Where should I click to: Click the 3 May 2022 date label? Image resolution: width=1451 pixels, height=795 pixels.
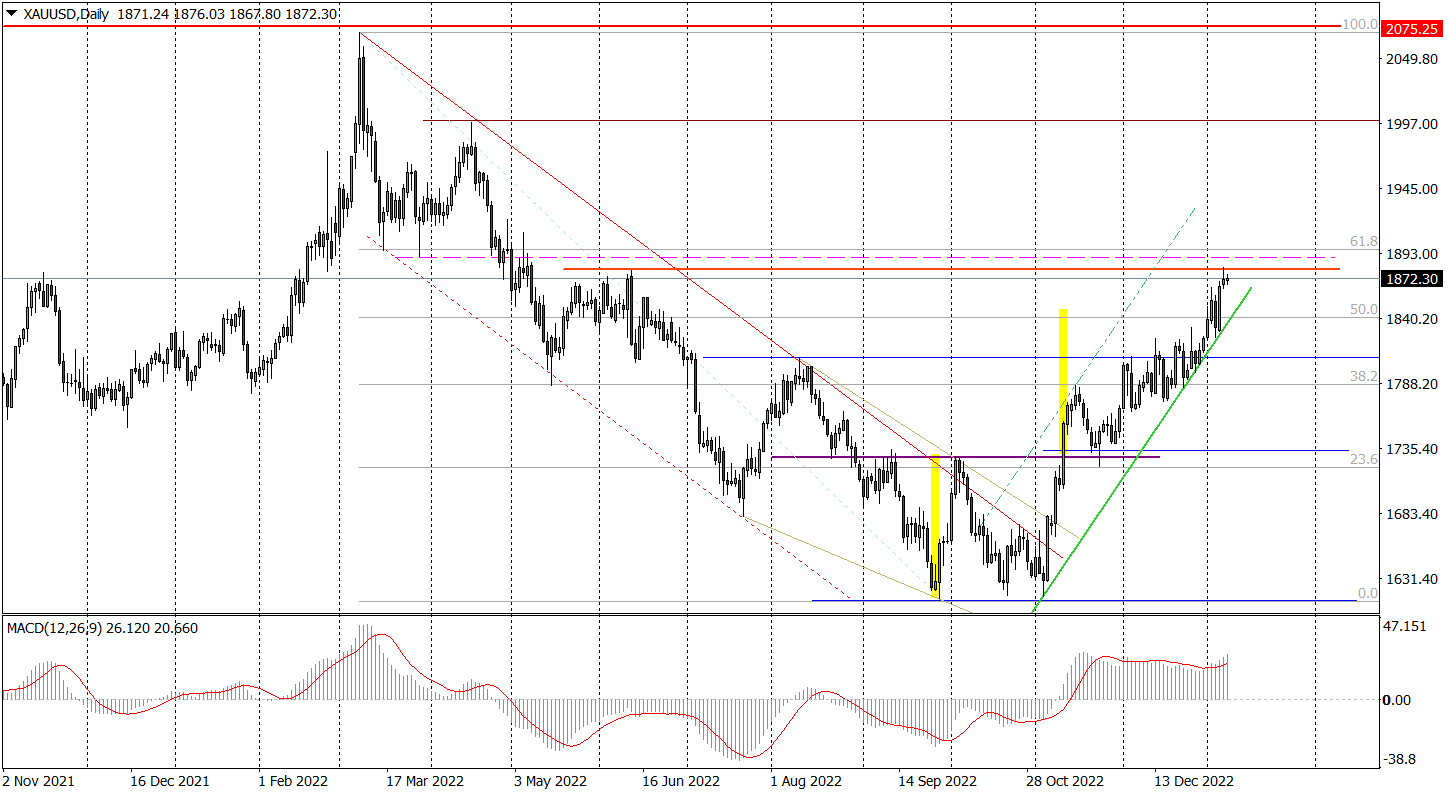[x=550, y=780]
